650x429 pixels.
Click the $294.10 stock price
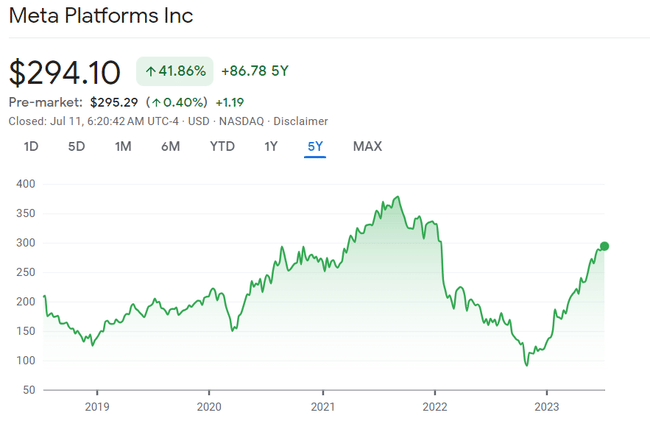(x=65, y=72)
